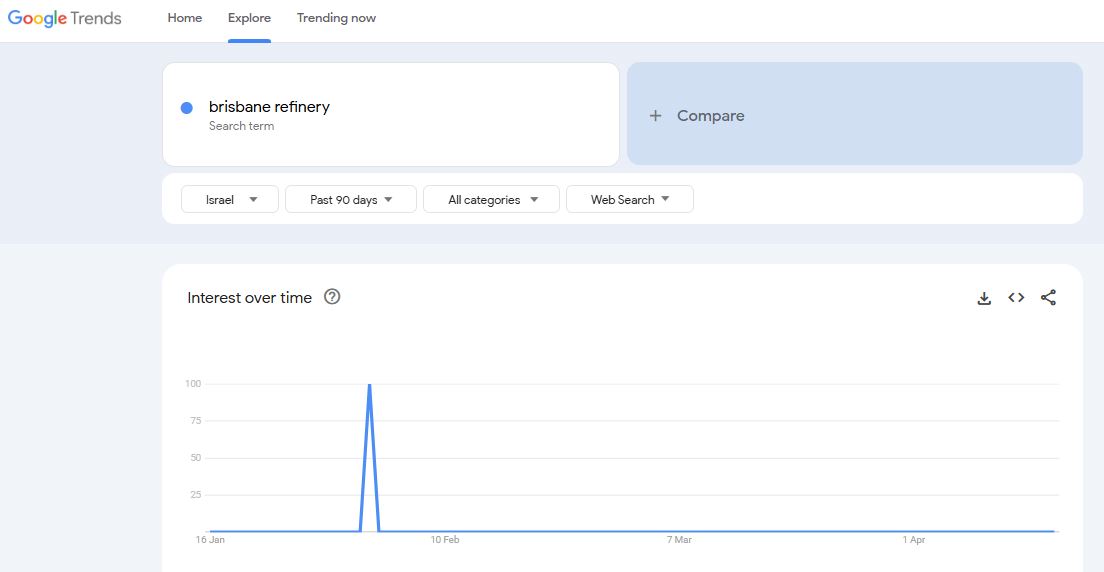This screenshot has width=1104, height=572.
Task: Open the Trending now tab
Action: (336, 18)
